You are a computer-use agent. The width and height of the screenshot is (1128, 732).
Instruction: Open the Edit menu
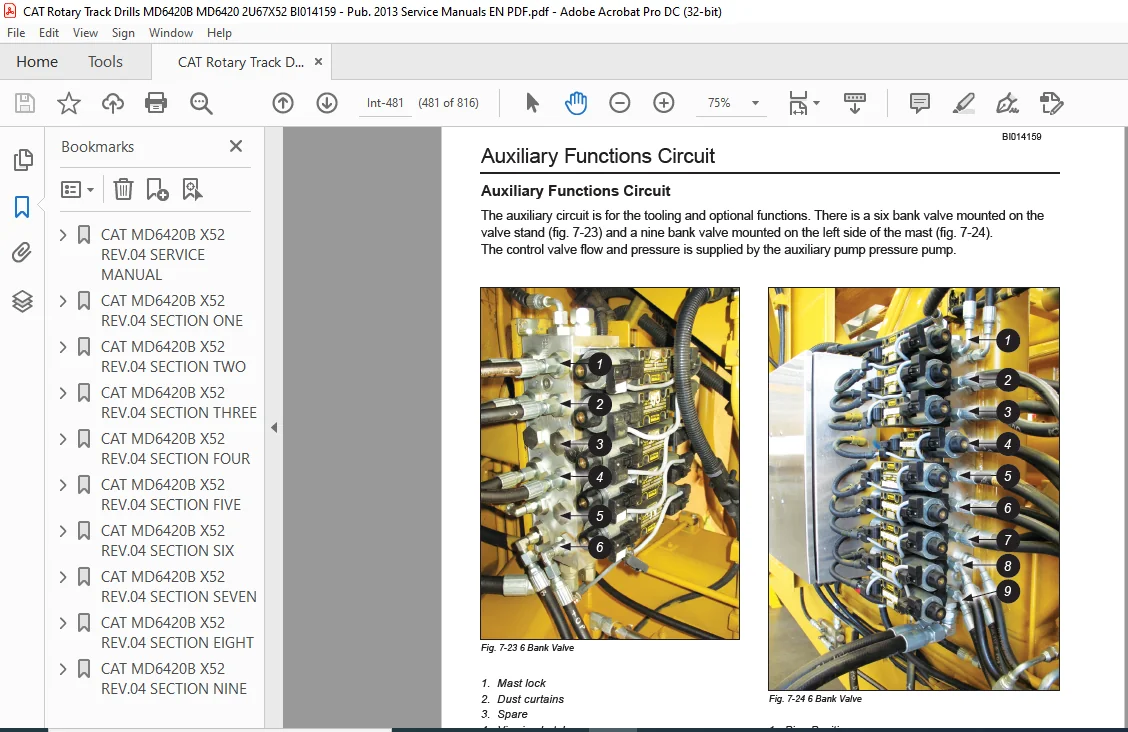49,32
